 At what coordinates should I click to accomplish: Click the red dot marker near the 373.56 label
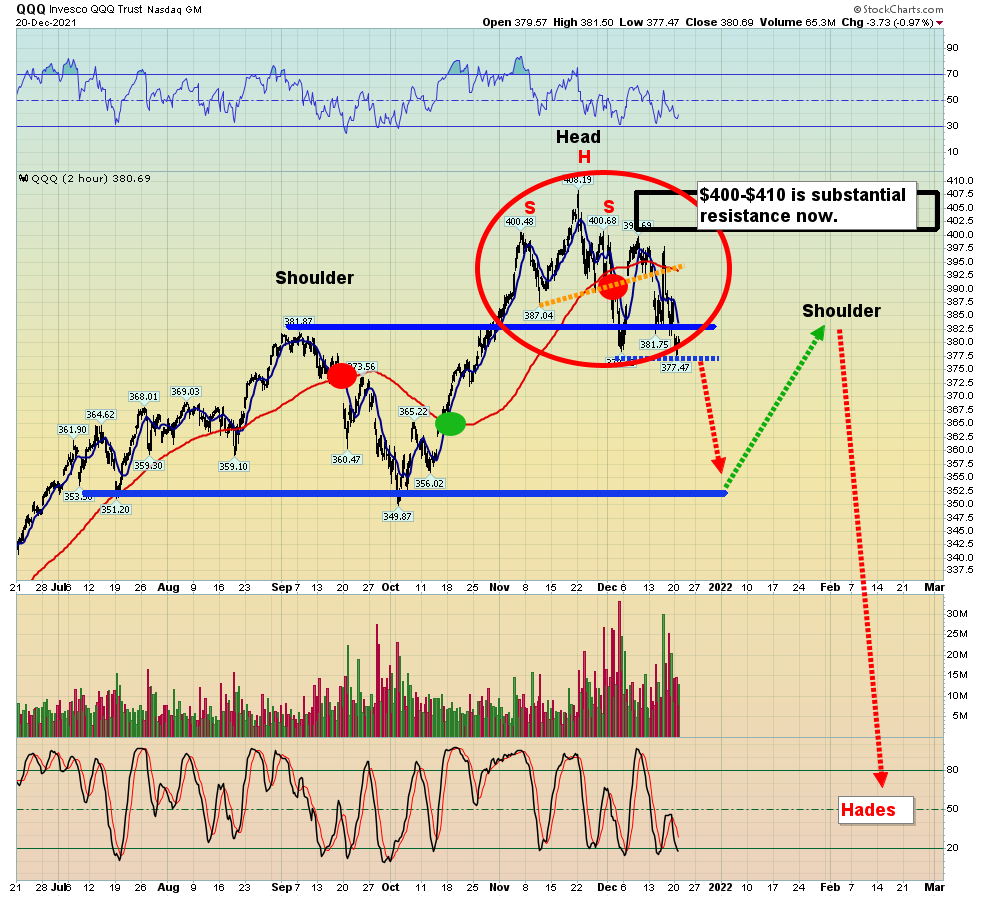click(341, 375)
